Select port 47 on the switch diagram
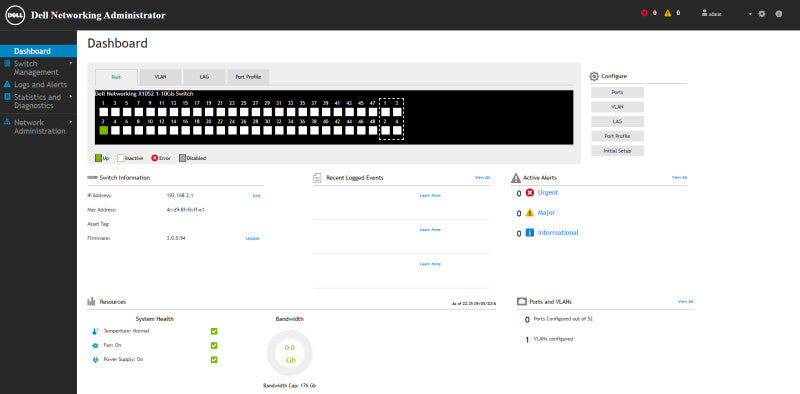The height and width of the screenshot is (394, 800). coord(372,112)
